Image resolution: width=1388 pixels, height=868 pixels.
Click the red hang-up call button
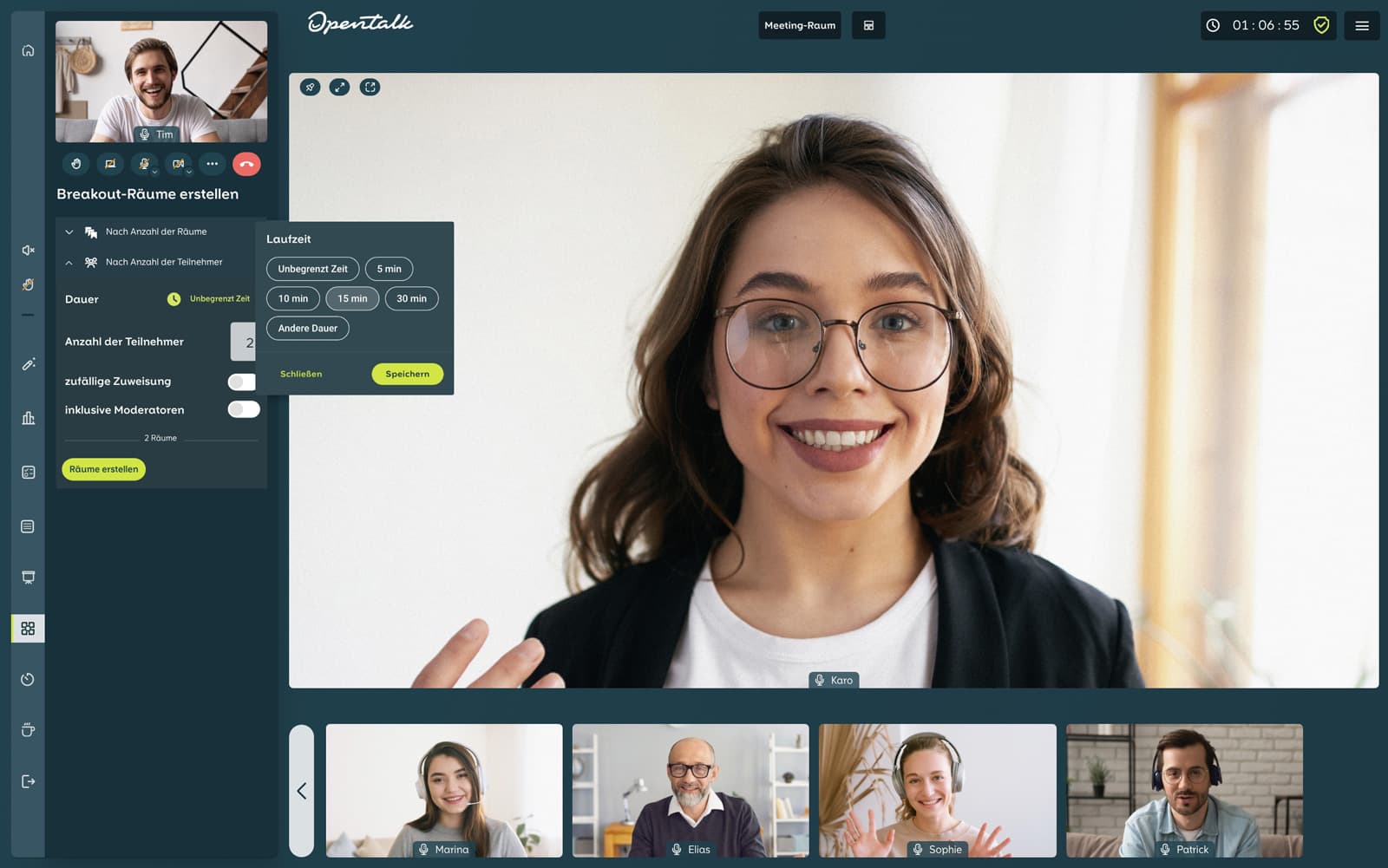[x=246, y=164]
